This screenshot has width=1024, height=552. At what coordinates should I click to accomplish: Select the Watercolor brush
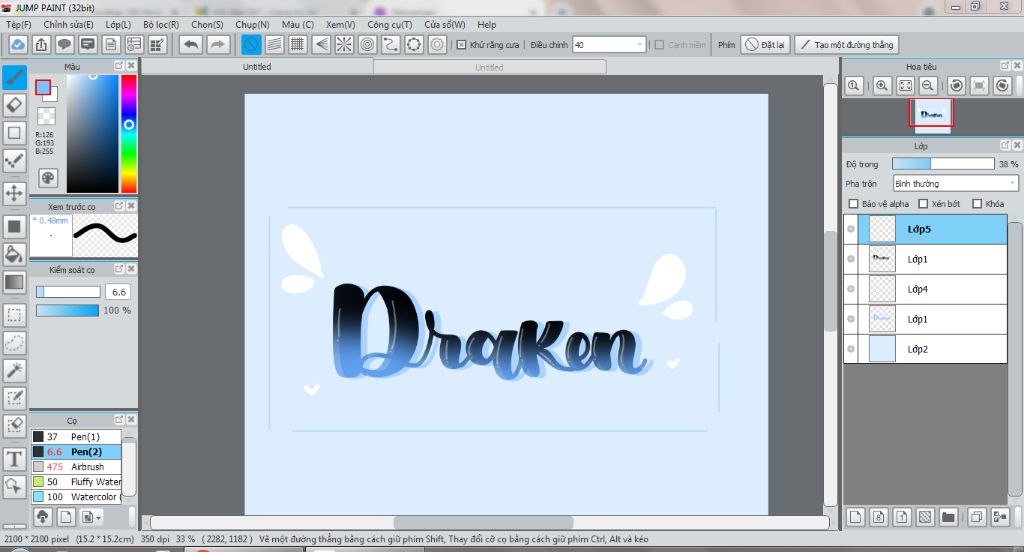tap(76, 496)
